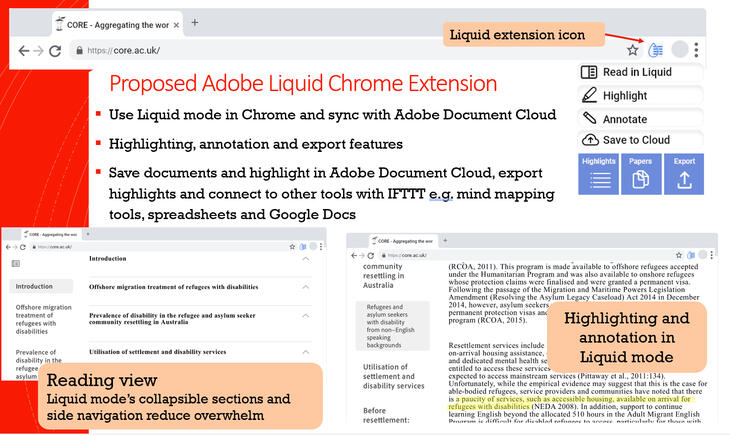730x435 pixels.
Task: Open the Papers button
Action: [x=641, y=174]
